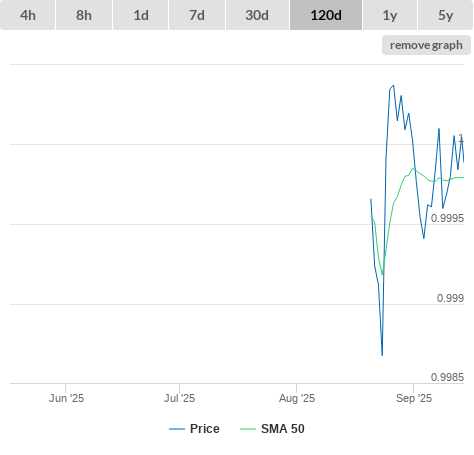Click the active 120d tab
Screen dimensions: 474x455
click(x=326, y=15)
